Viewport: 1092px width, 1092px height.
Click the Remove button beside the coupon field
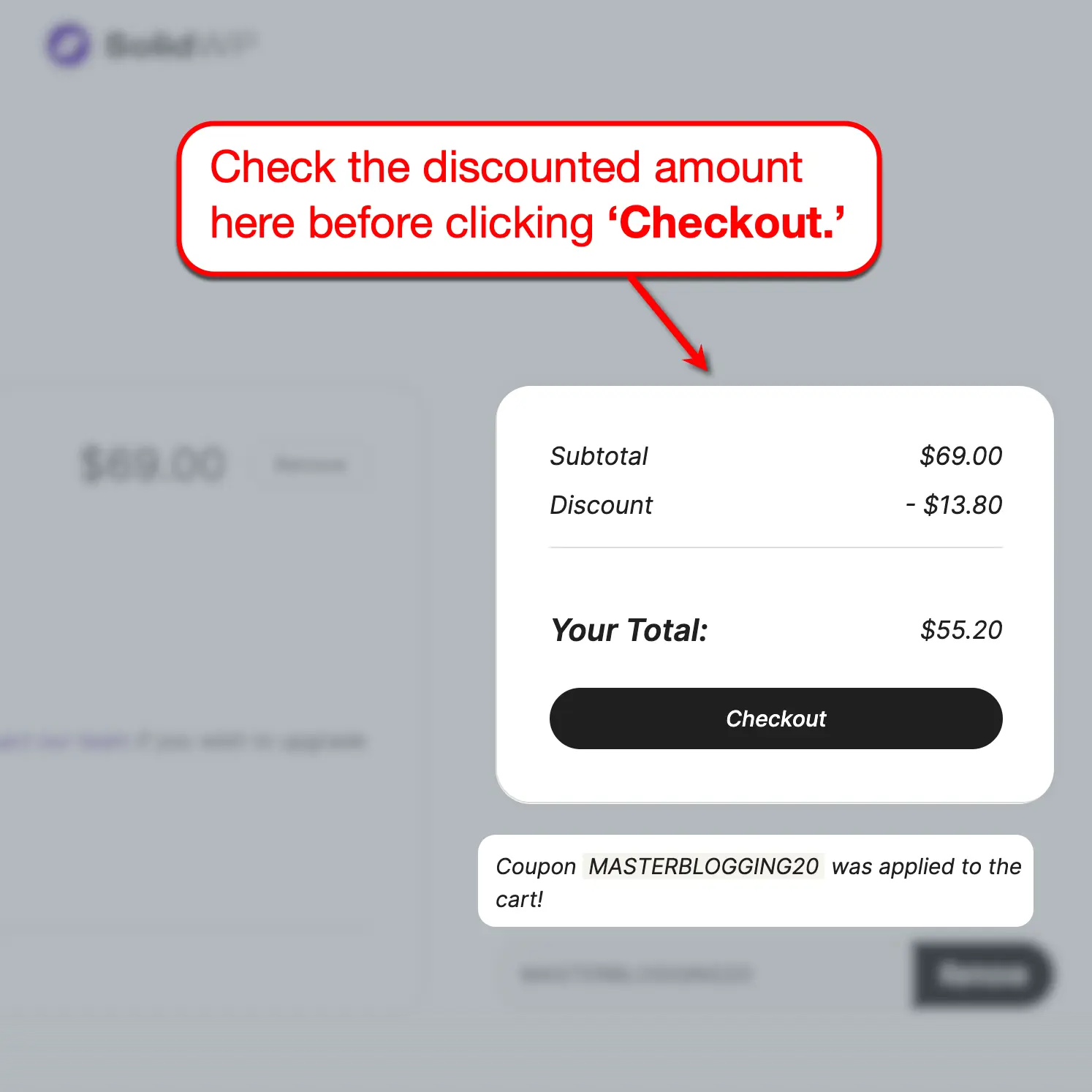(x=982, y=974)
